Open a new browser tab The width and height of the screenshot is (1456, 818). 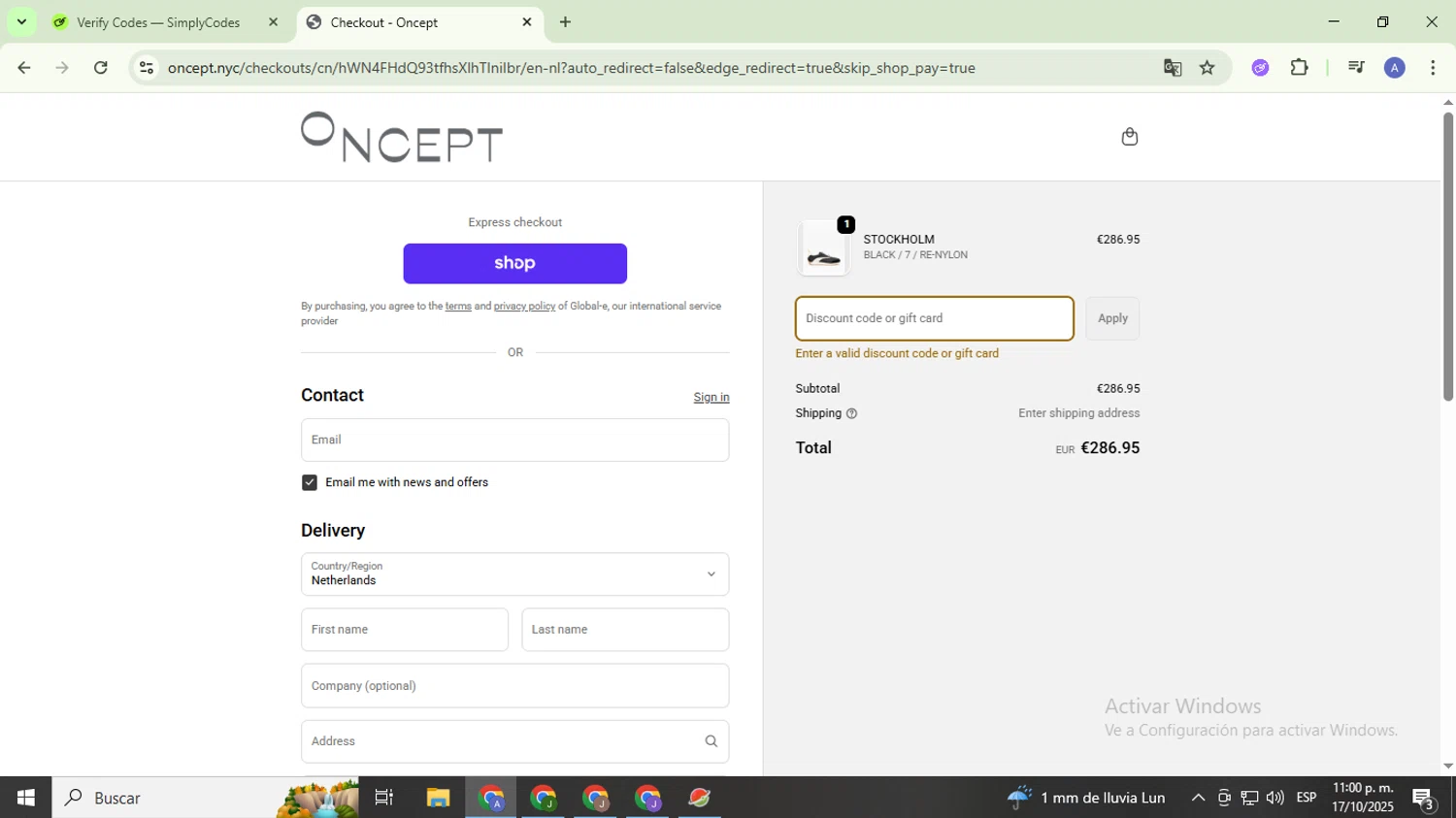click(565, 22)
